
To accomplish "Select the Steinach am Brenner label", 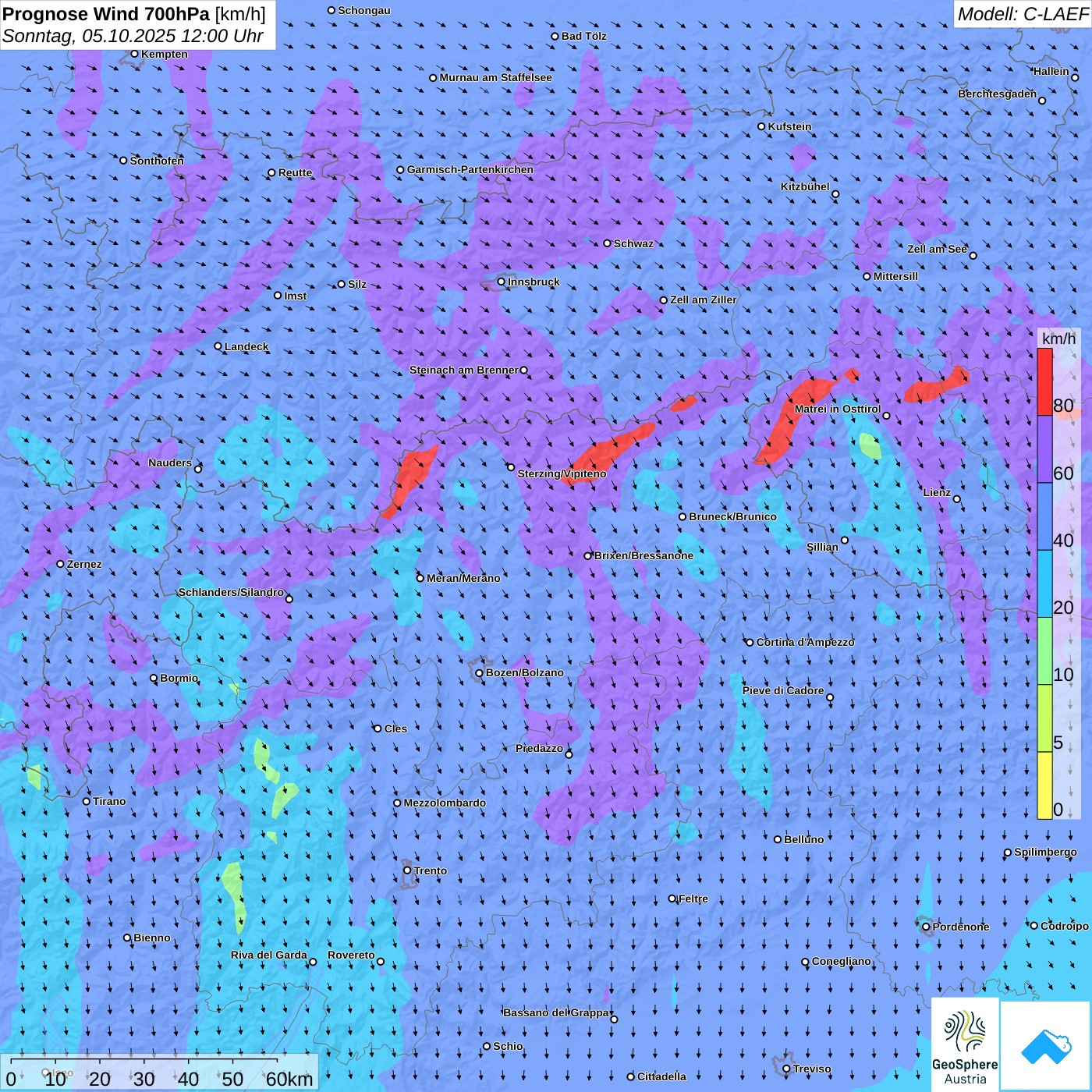I will (x=463, y=370).
